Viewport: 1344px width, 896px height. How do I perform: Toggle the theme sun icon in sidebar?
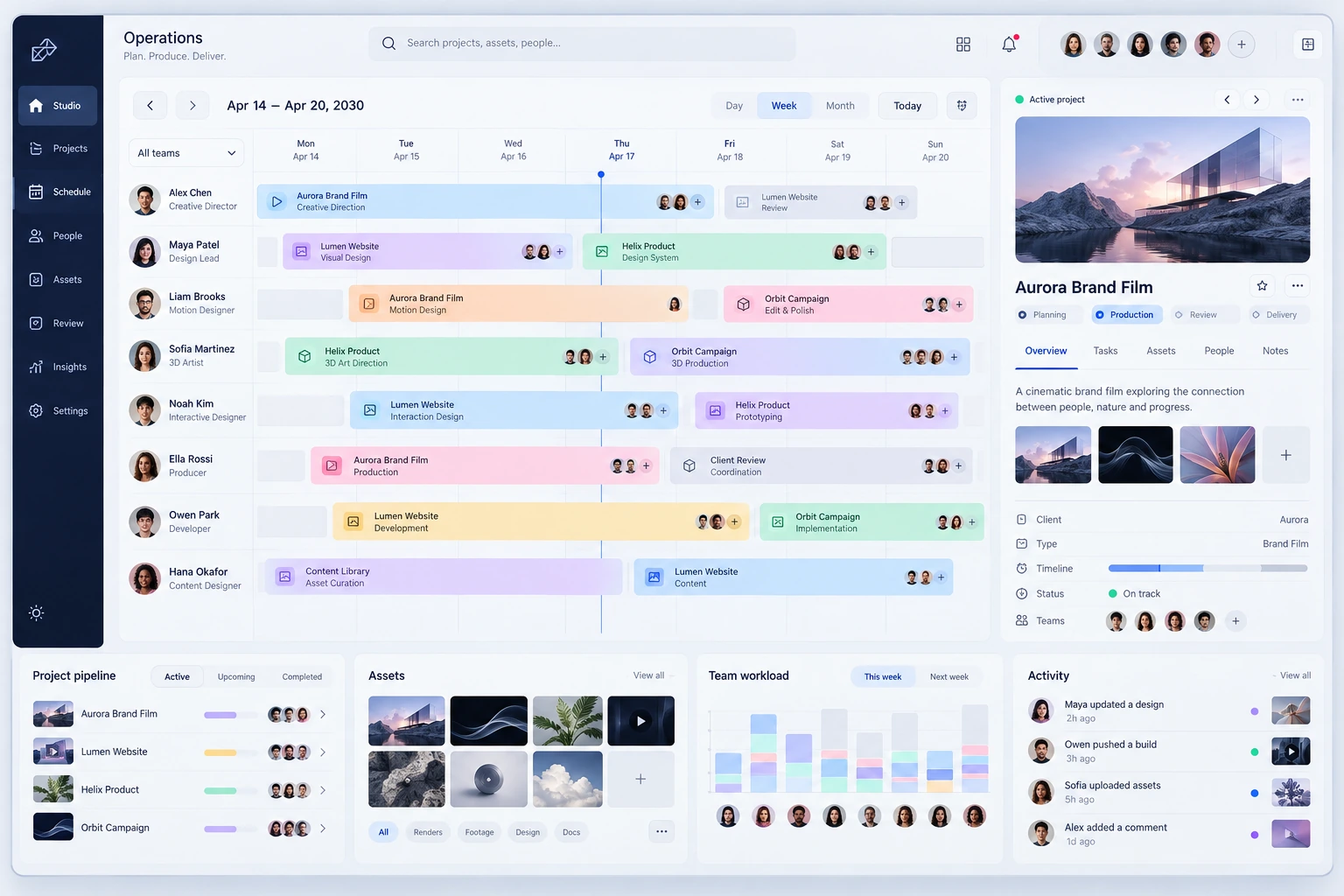click(36, 612)
